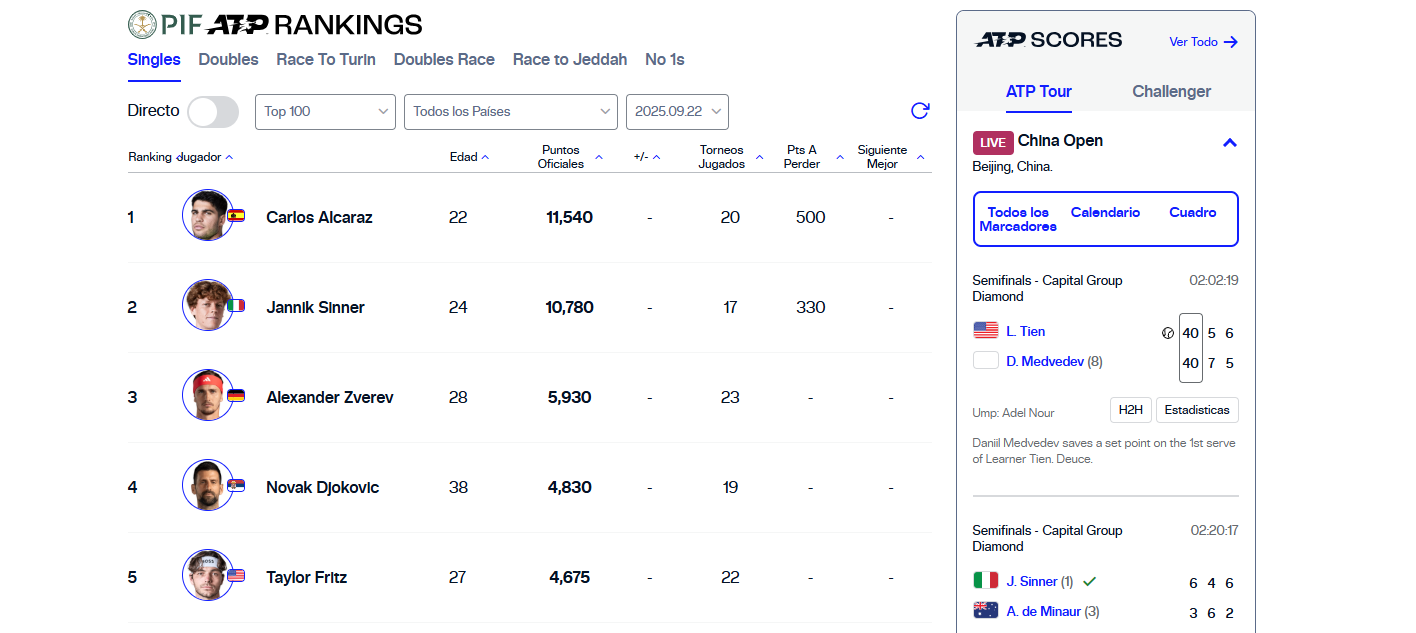The width and height of the screenshot is (1416, 633).
Task: Click the refresh rankings icon
Action: click(x=920, y=111)
